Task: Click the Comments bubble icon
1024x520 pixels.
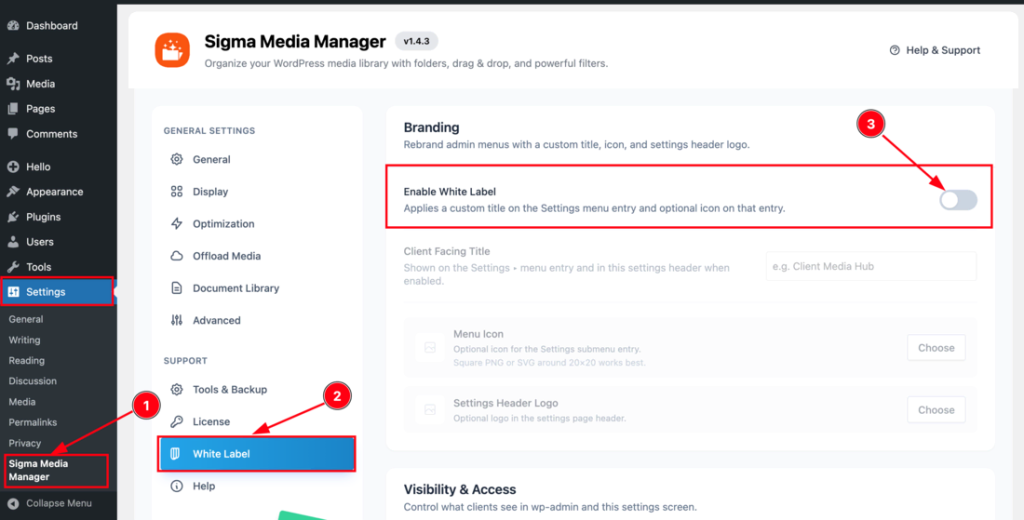Action: 13,134
